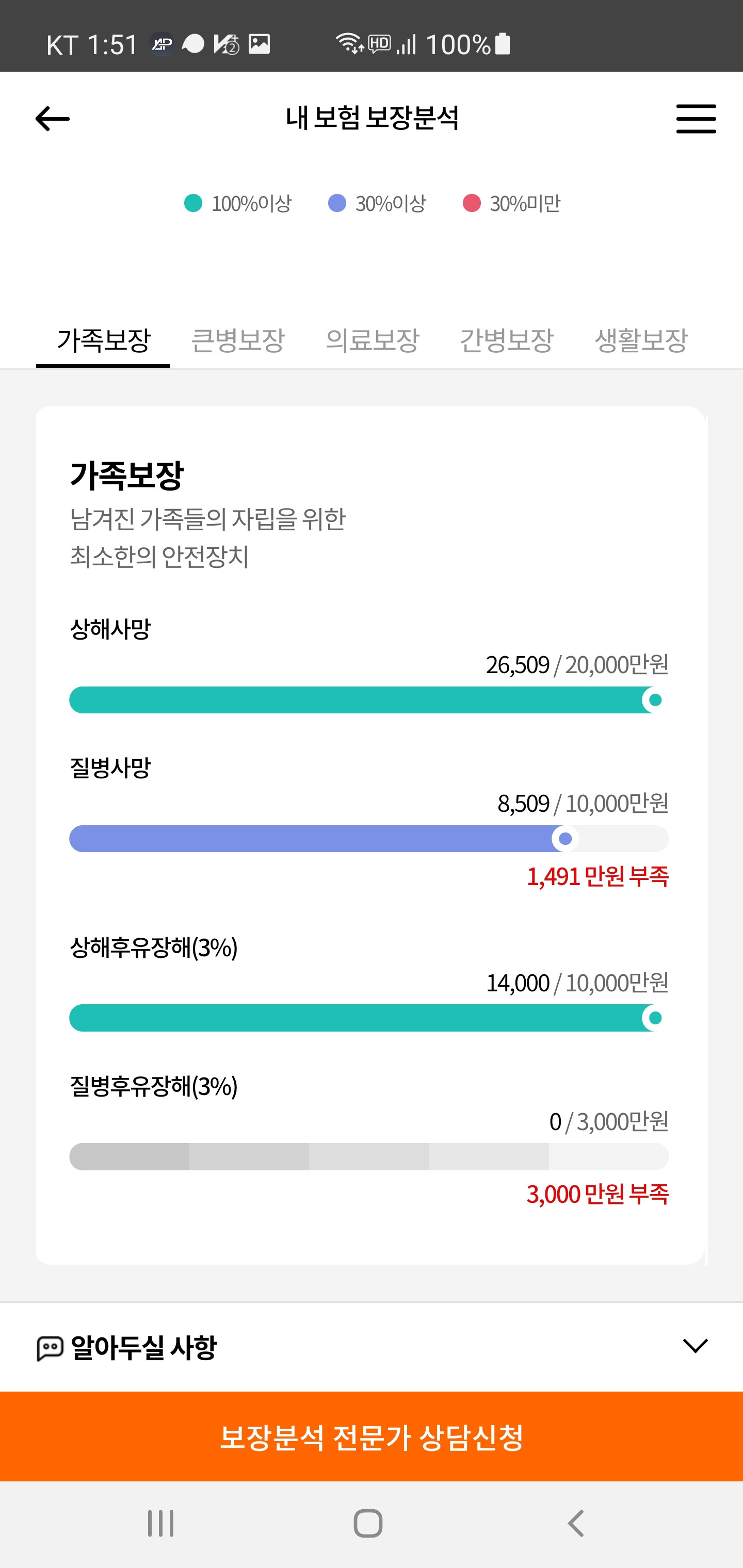The image size is (743, 1568).
Task: Open the 생활보장 tab
Action: (x=641, y=340)
